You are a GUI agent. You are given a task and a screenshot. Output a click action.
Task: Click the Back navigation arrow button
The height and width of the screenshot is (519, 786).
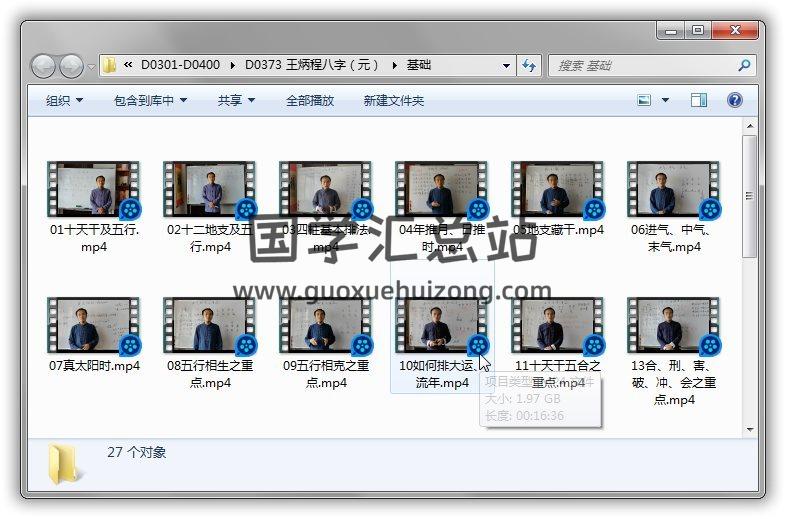pos(43,66)
